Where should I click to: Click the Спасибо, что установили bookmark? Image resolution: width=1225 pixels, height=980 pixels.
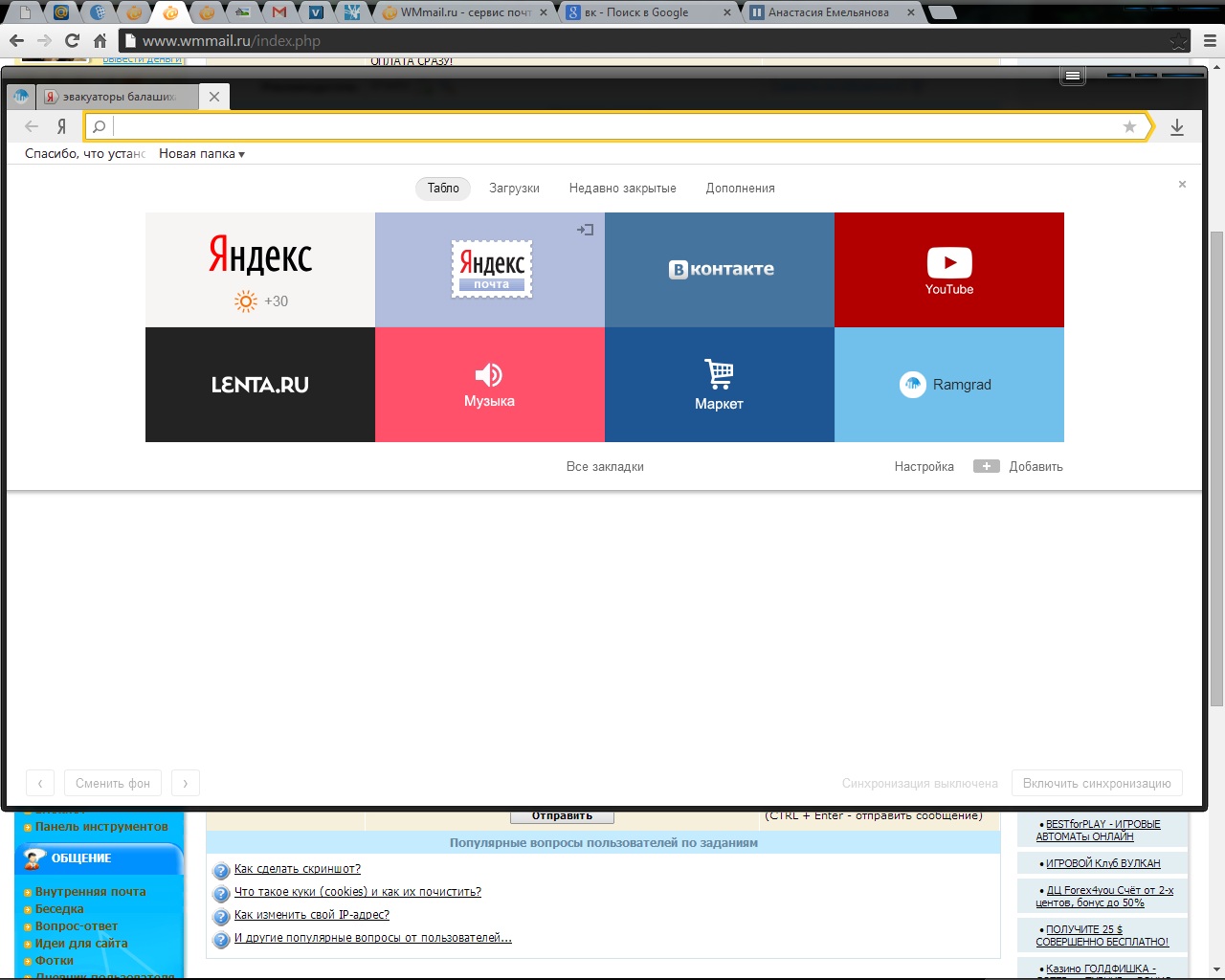click(84, 153)
